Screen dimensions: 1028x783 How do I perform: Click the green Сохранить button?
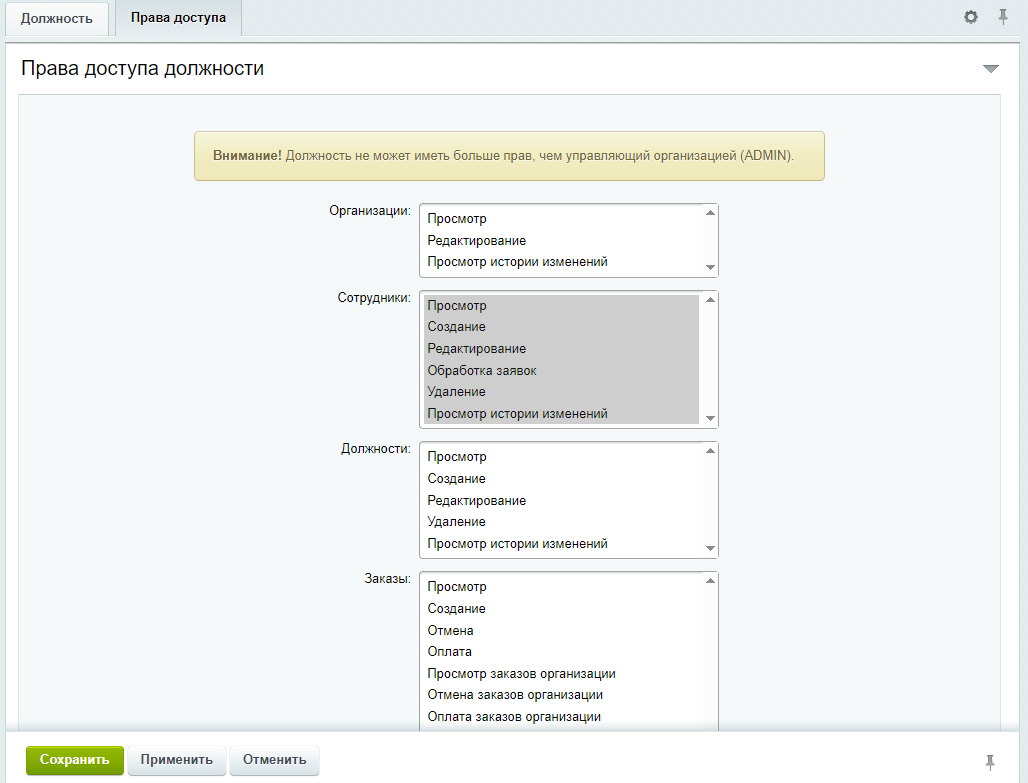pyautogui.click(x=75, y=760)
